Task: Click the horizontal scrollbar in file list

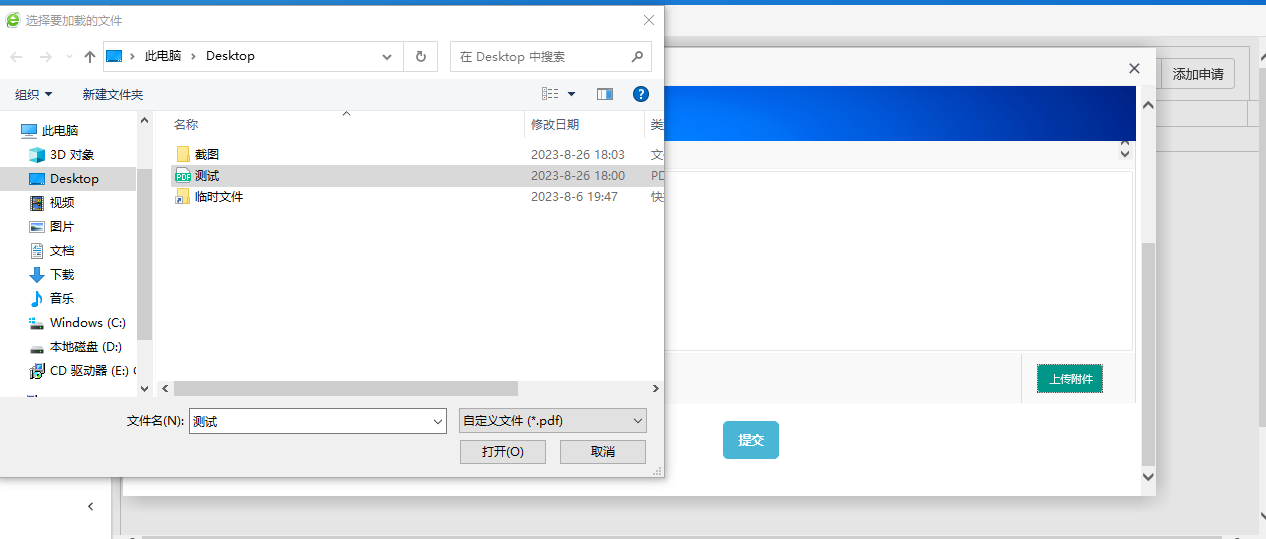Action: (x=345, y=388)
